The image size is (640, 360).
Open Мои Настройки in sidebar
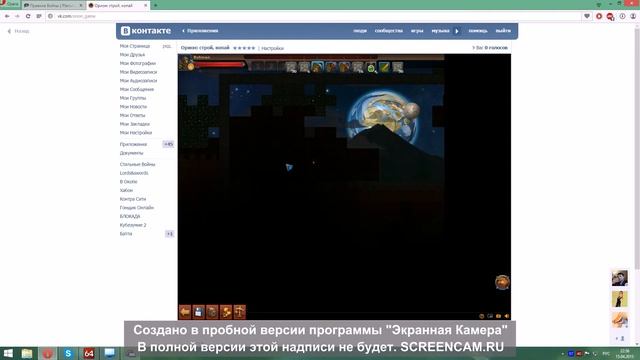pos(136,133)
